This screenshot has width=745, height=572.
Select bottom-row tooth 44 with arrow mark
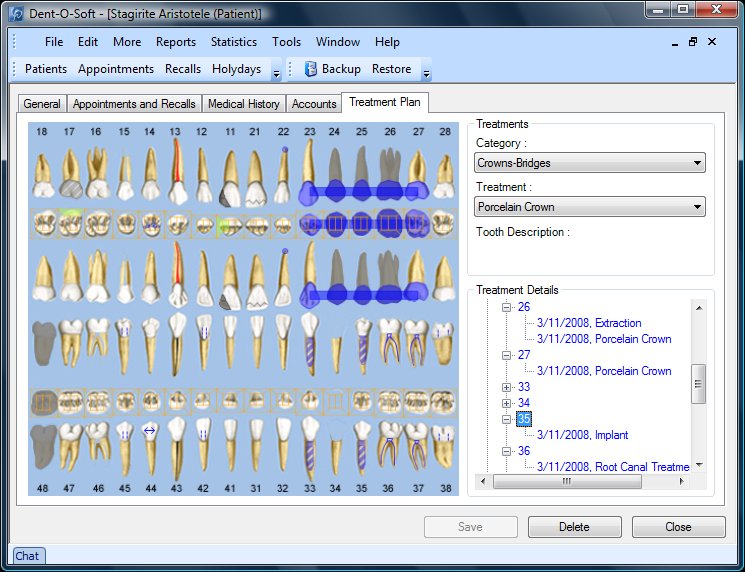point(150,448)
